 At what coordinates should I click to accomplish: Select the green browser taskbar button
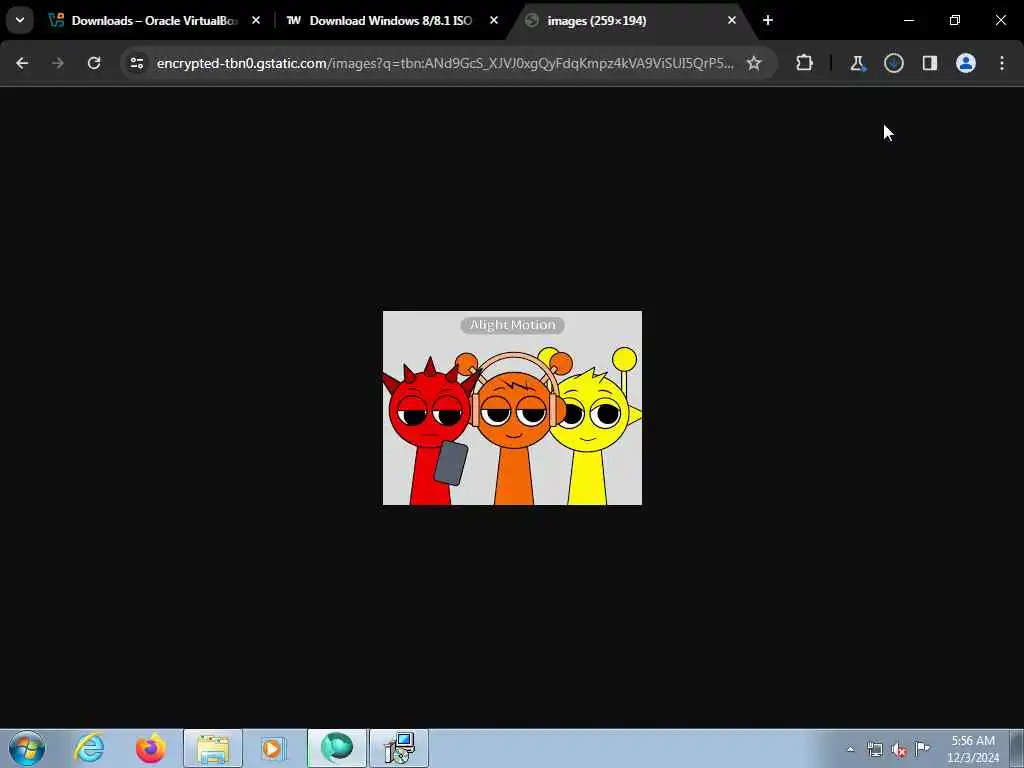click(337, 748)
